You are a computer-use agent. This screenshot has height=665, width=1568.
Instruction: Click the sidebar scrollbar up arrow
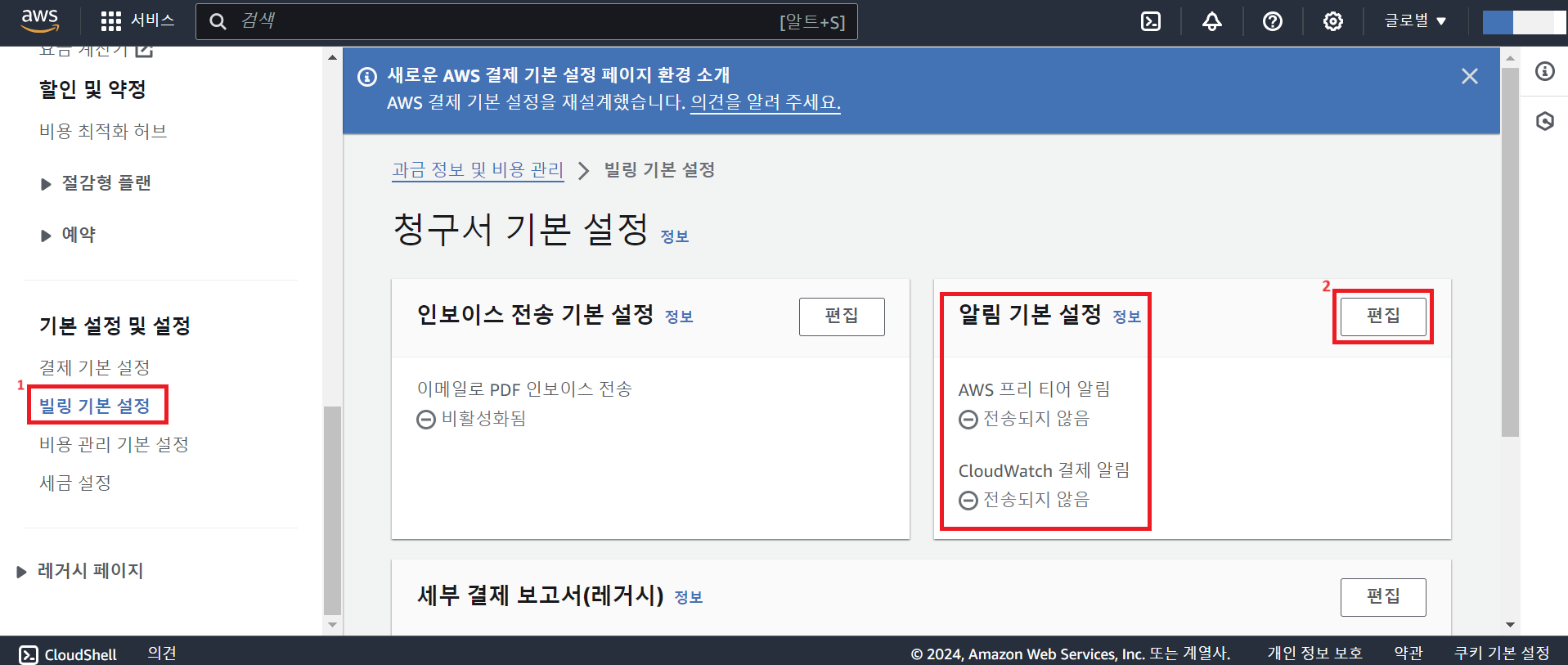click(x=332, y=57)
